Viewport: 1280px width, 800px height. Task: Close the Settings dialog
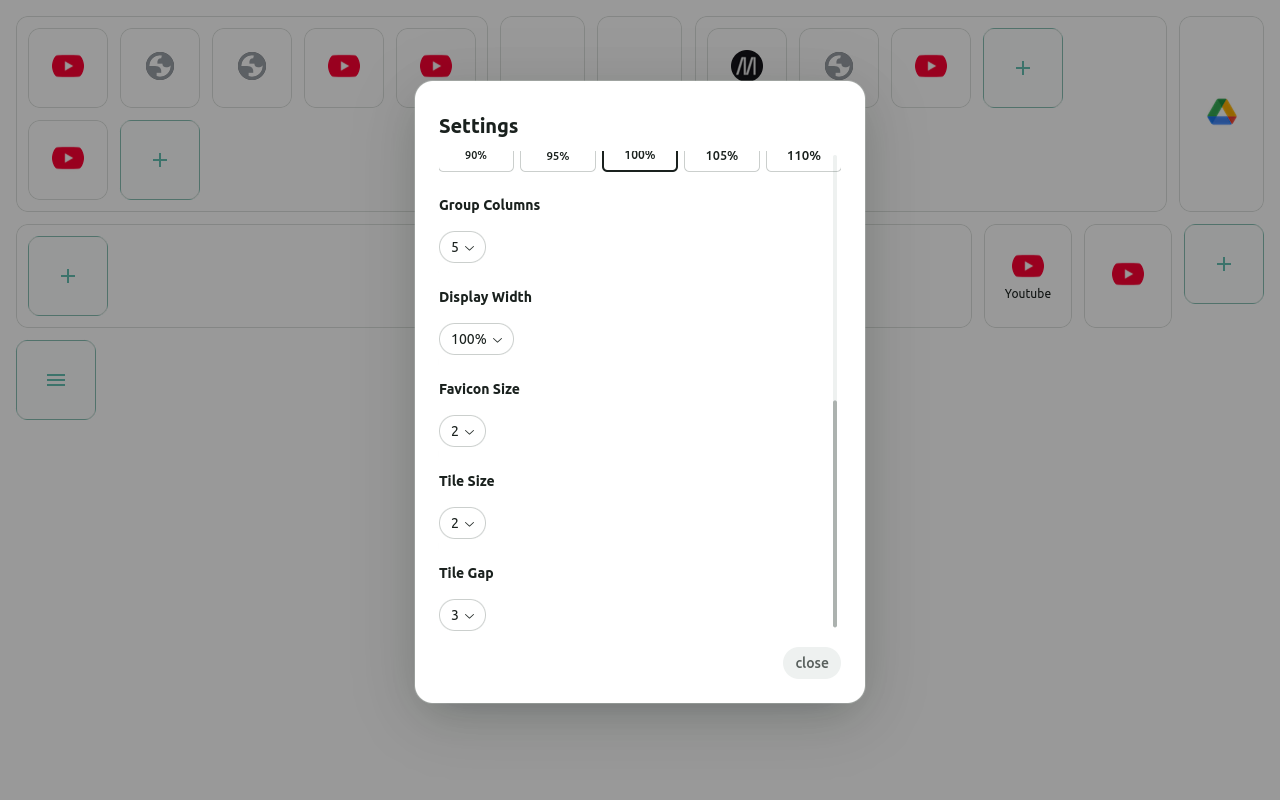(811, 662)
